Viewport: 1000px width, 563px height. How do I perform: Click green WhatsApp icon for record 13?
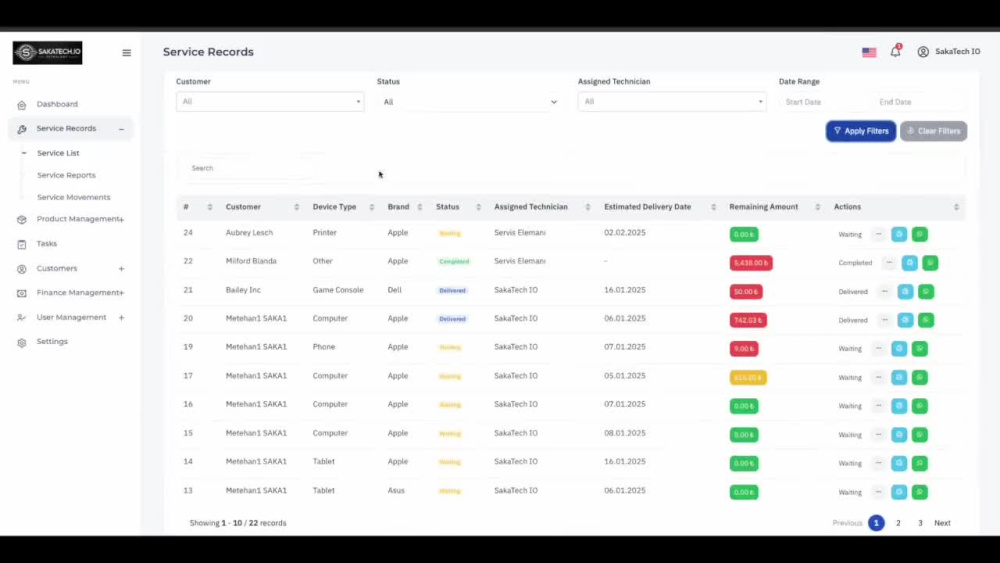919,492
